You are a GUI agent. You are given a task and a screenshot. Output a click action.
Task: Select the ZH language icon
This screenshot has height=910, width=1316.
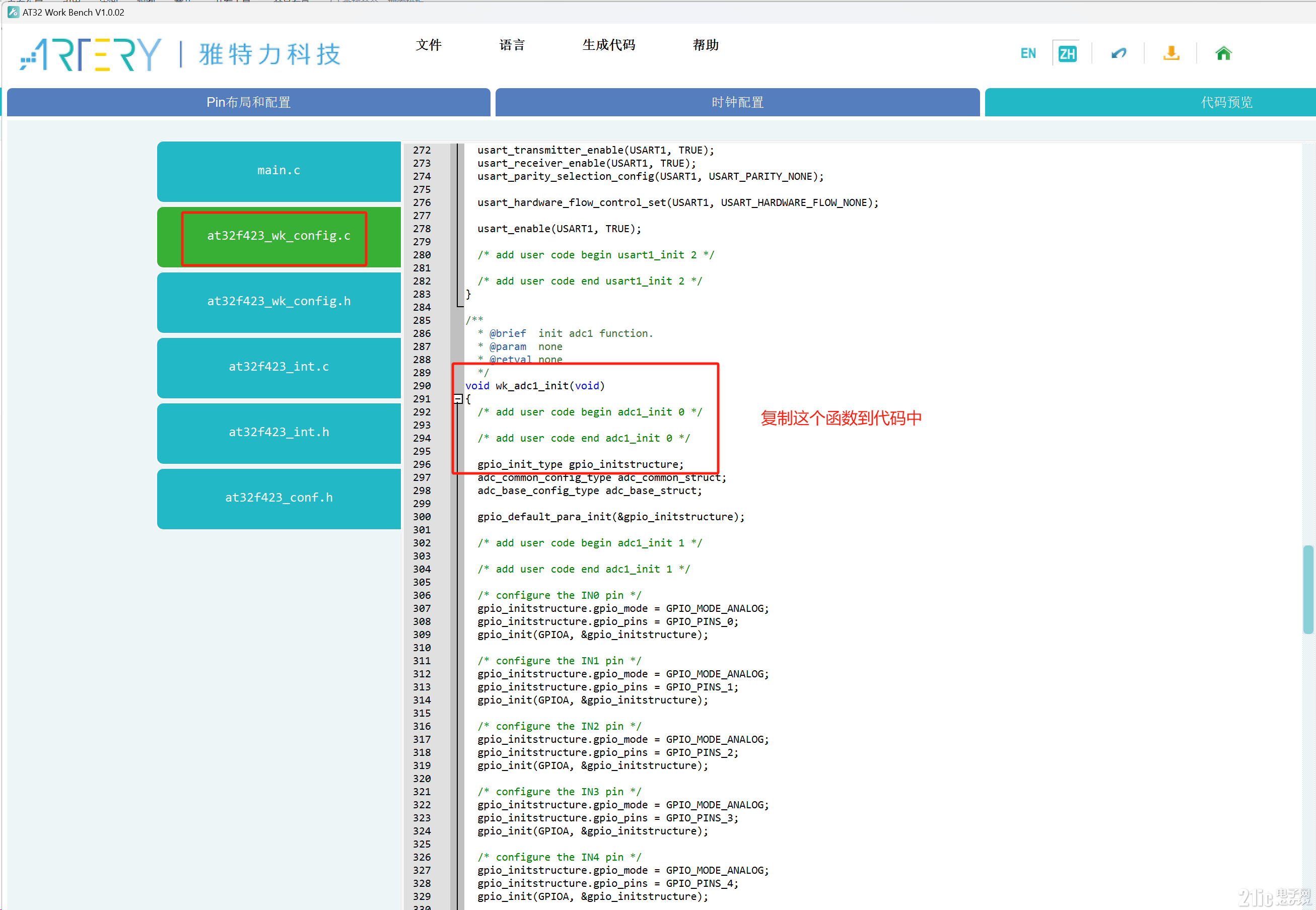coord(1067,53)
